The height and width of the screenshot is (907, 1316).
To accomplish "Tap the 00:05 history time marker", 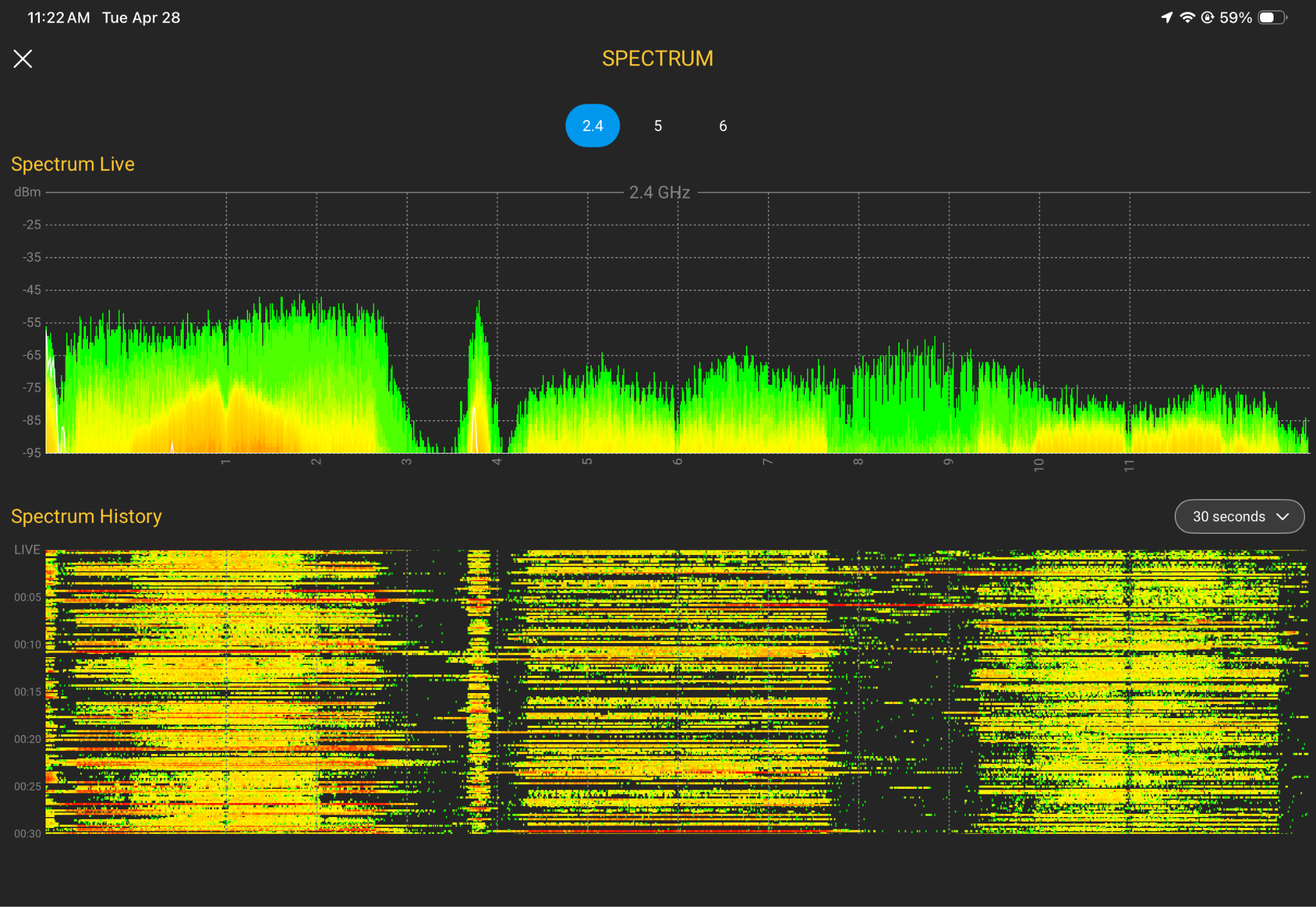I will 28,597.
